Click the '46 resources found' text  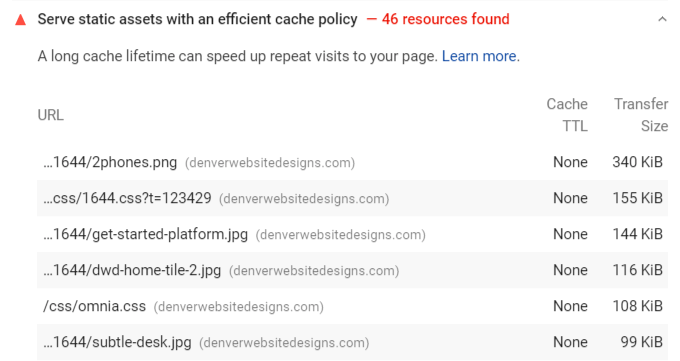pyautogui.click(x=445, y=19)
